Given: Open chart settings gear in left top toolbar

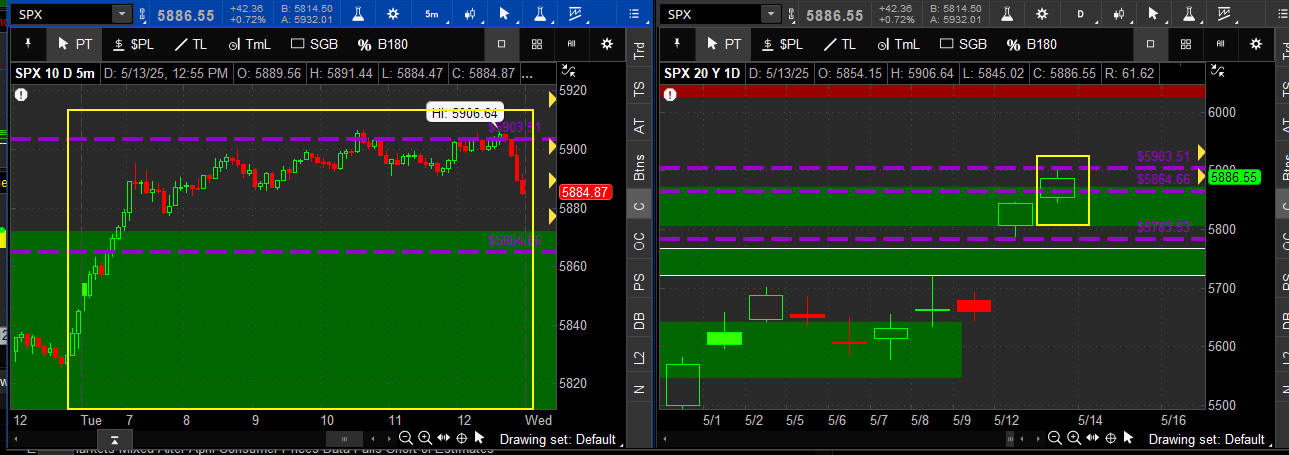Looking at the screenshot, I should click(x=393, y=14).
